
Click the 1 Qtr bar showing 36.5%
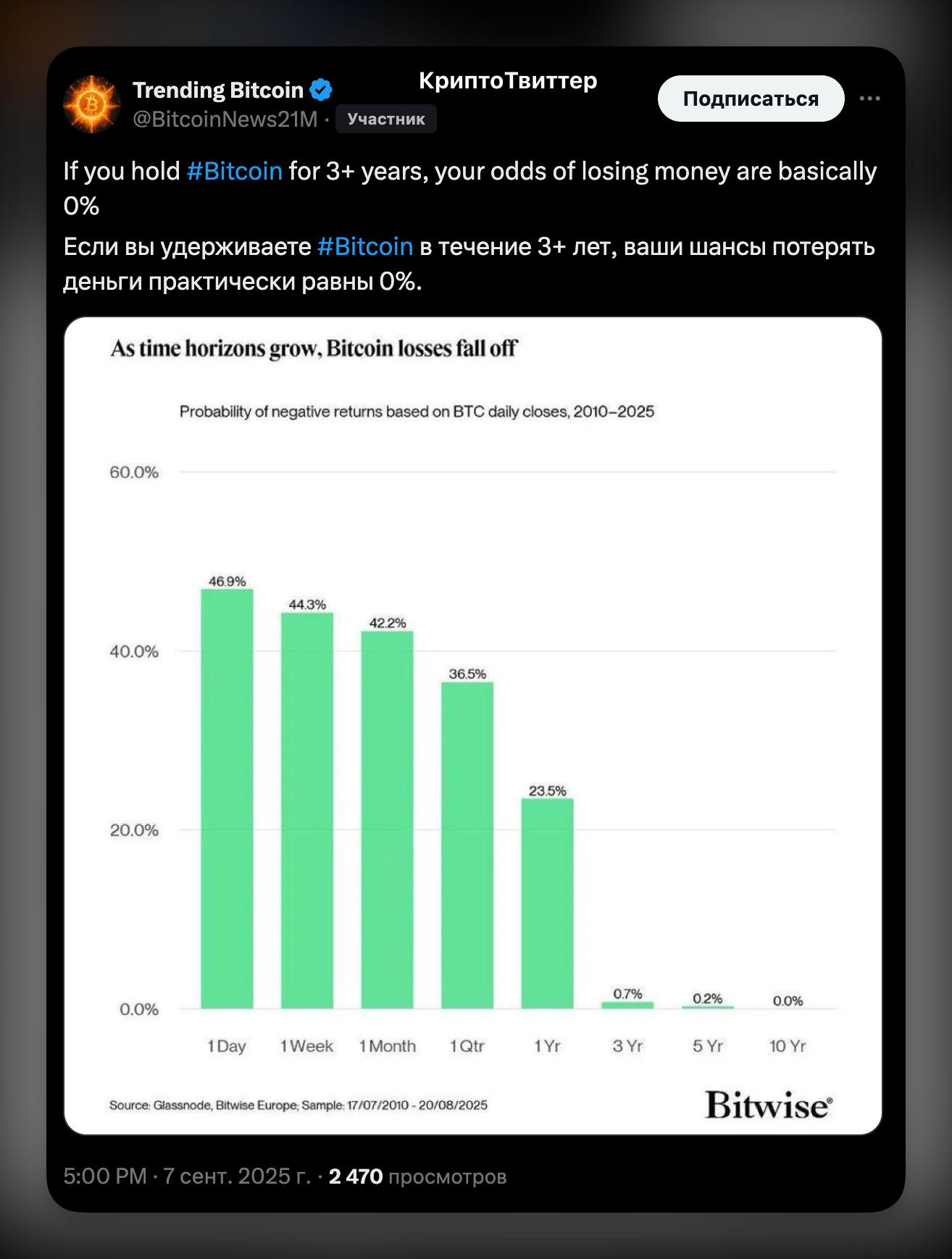467,845
